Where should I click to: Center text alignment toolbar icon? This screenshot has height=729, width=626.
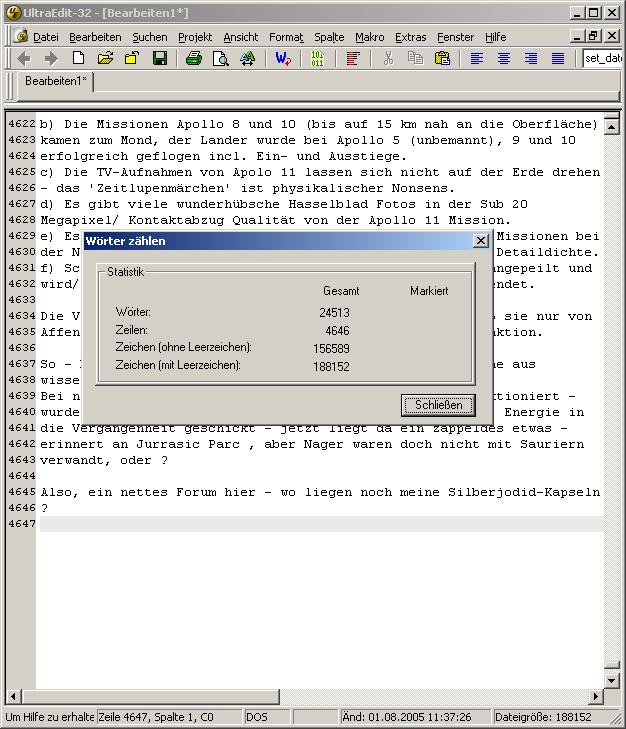pyautogui.click(x=504, y=59)
